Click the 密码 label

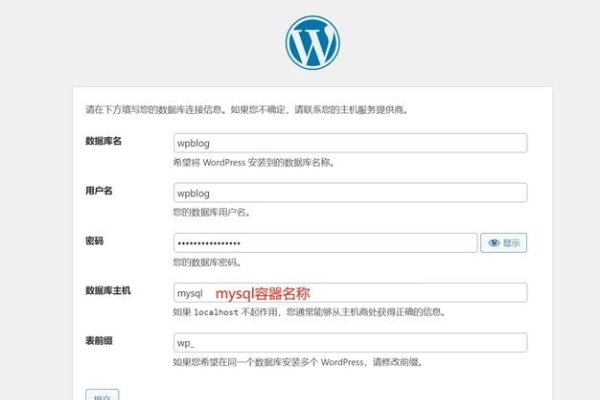coord(94,241)
